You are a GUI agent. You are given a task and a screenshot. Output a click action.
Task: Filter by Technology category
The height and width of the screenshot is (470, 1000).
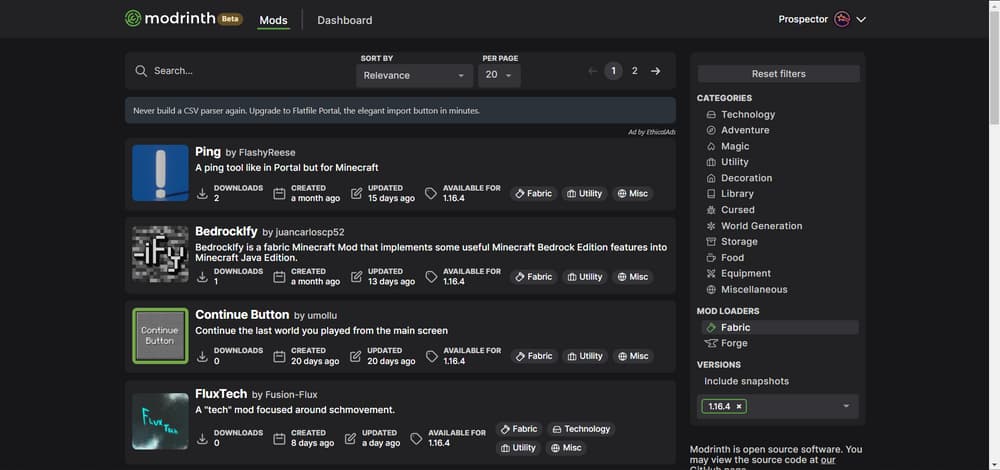pos(747,114)
